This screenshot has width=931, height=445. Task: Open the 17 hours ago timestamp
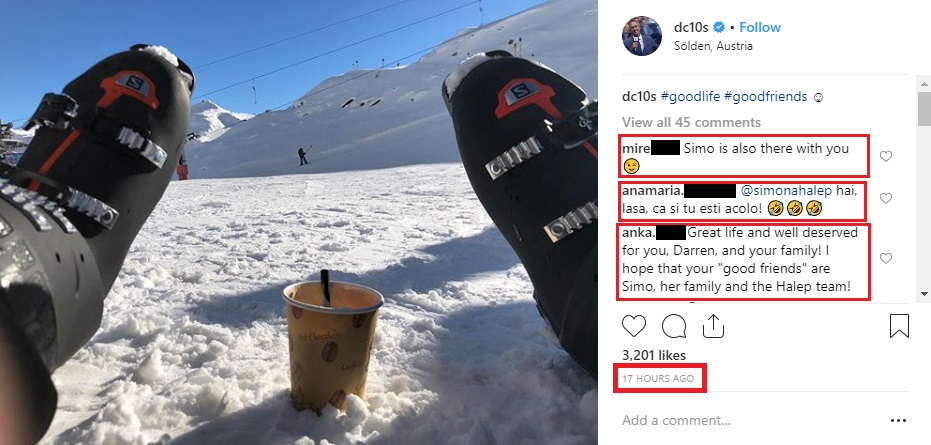point(658,378)
